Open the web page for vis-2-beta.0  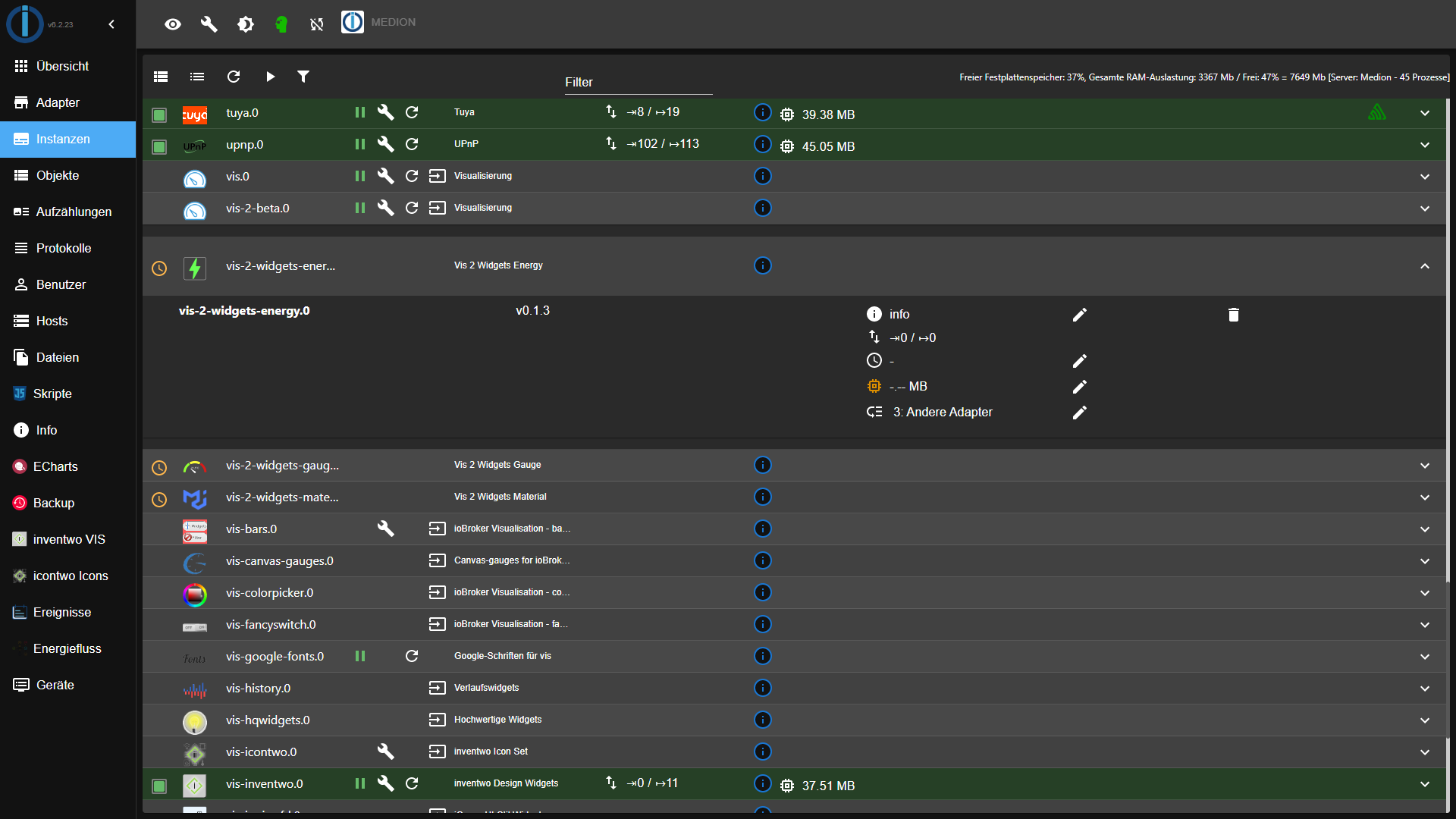pos(438,208)
